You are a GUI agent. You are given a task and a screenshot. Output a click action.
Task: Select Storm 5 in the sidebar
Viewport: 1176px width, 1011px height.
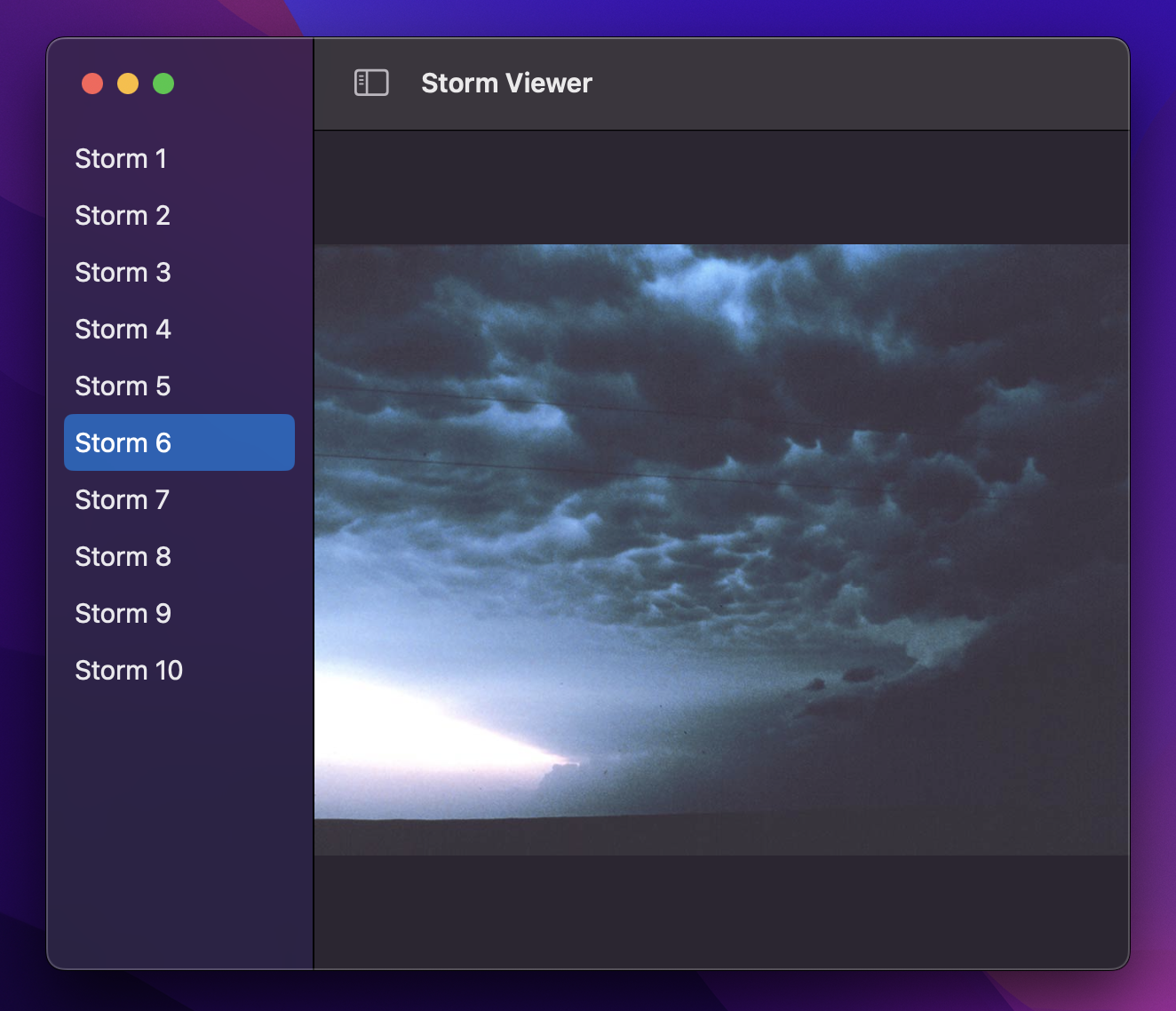123,386
